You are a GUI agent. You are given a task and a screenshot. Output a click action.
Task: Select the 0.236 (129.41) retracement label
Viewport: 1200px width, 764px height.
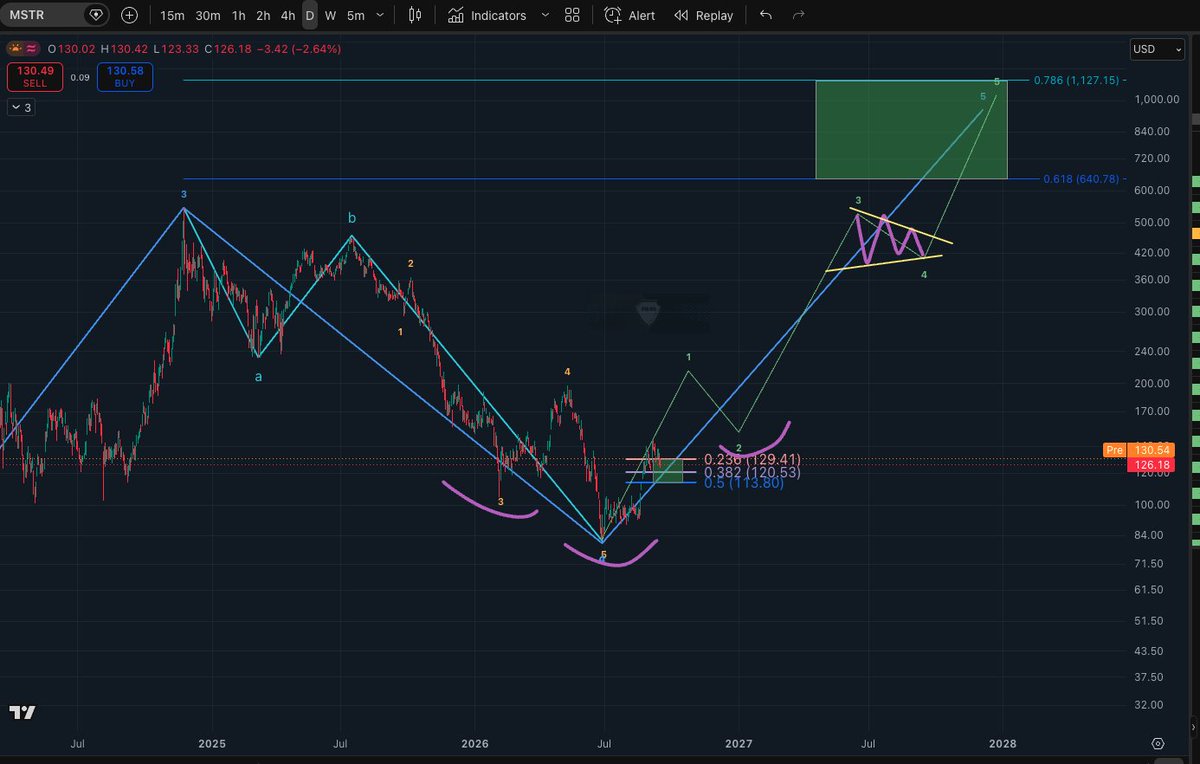click(x=752, y=460)
